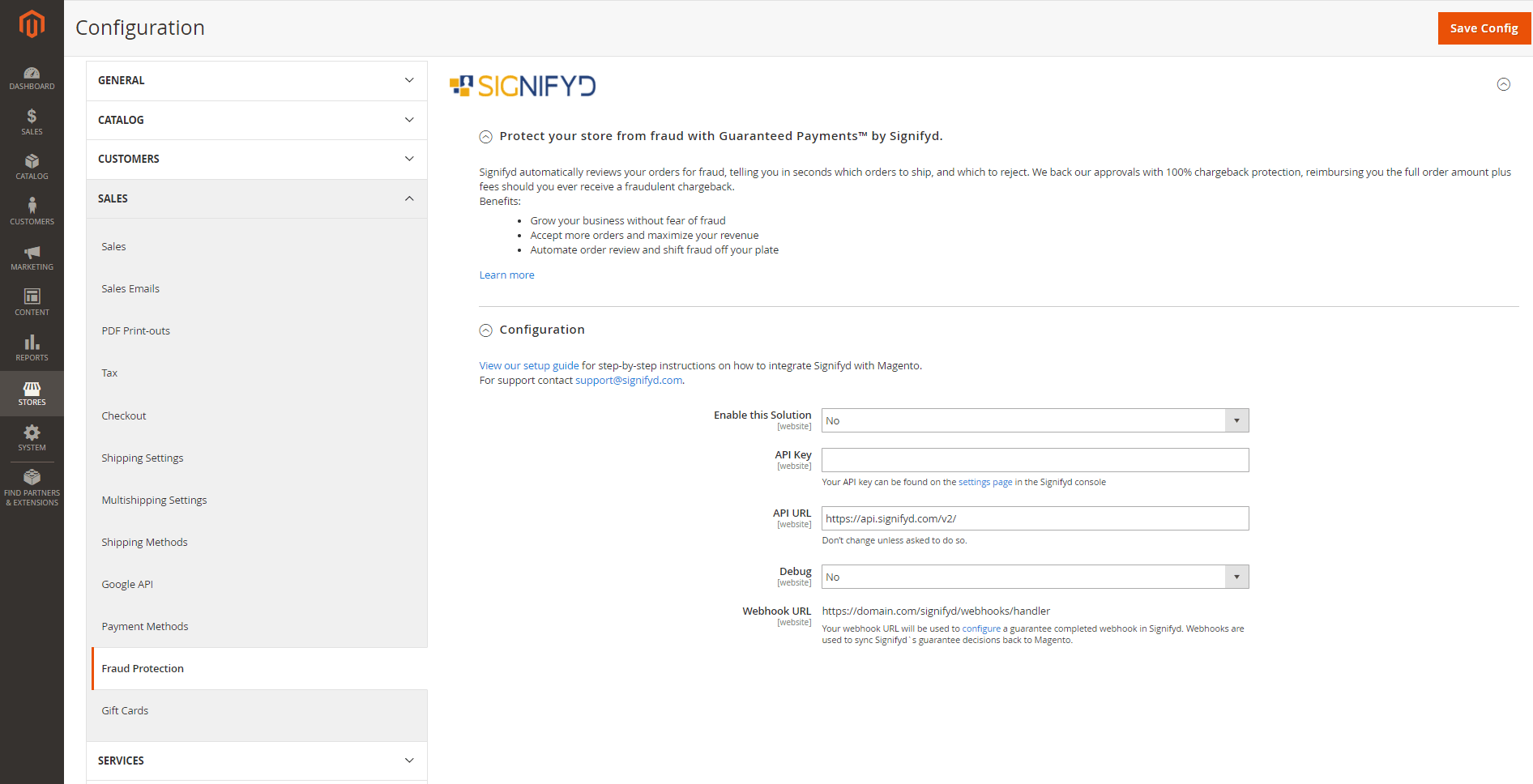Expand the GENERAL config group
Screen dimensions: 1533x784
click(257, 80)
